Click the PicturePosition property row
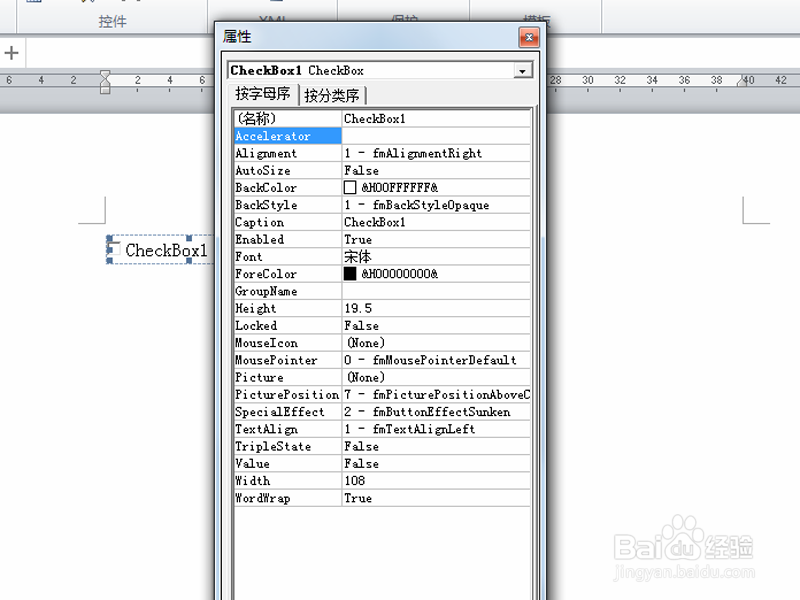This screenshot has height=600, width=800. pyautogui.click(x=382, y=395)
